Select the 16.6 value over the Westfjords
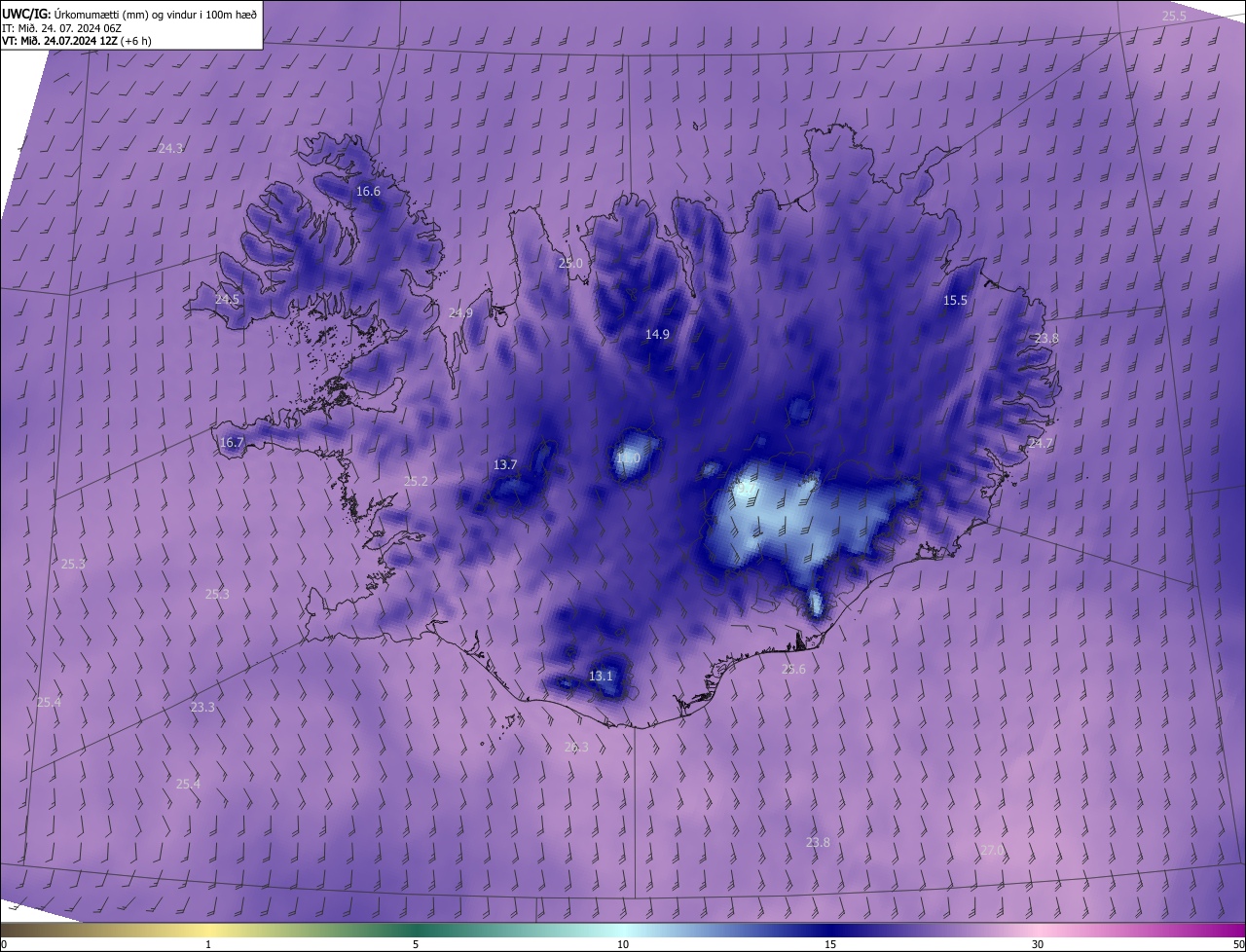This screenshot has width=1246, height=952. pos(368,192)
